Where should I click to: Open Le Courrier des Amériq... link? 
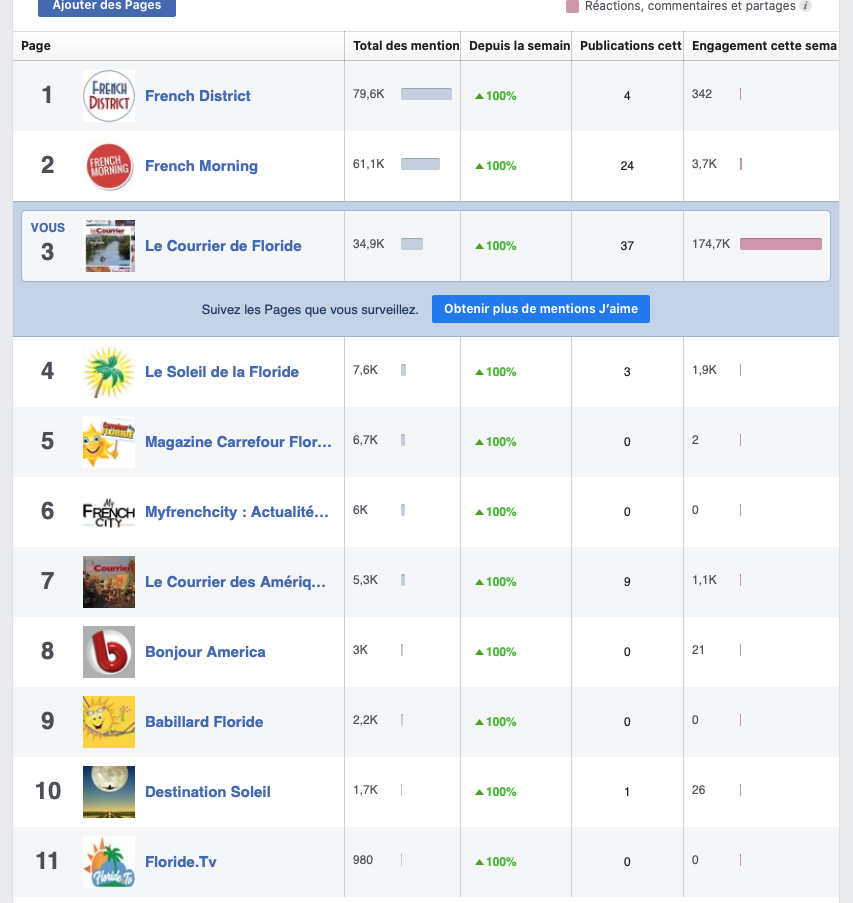tap(235, 582)
